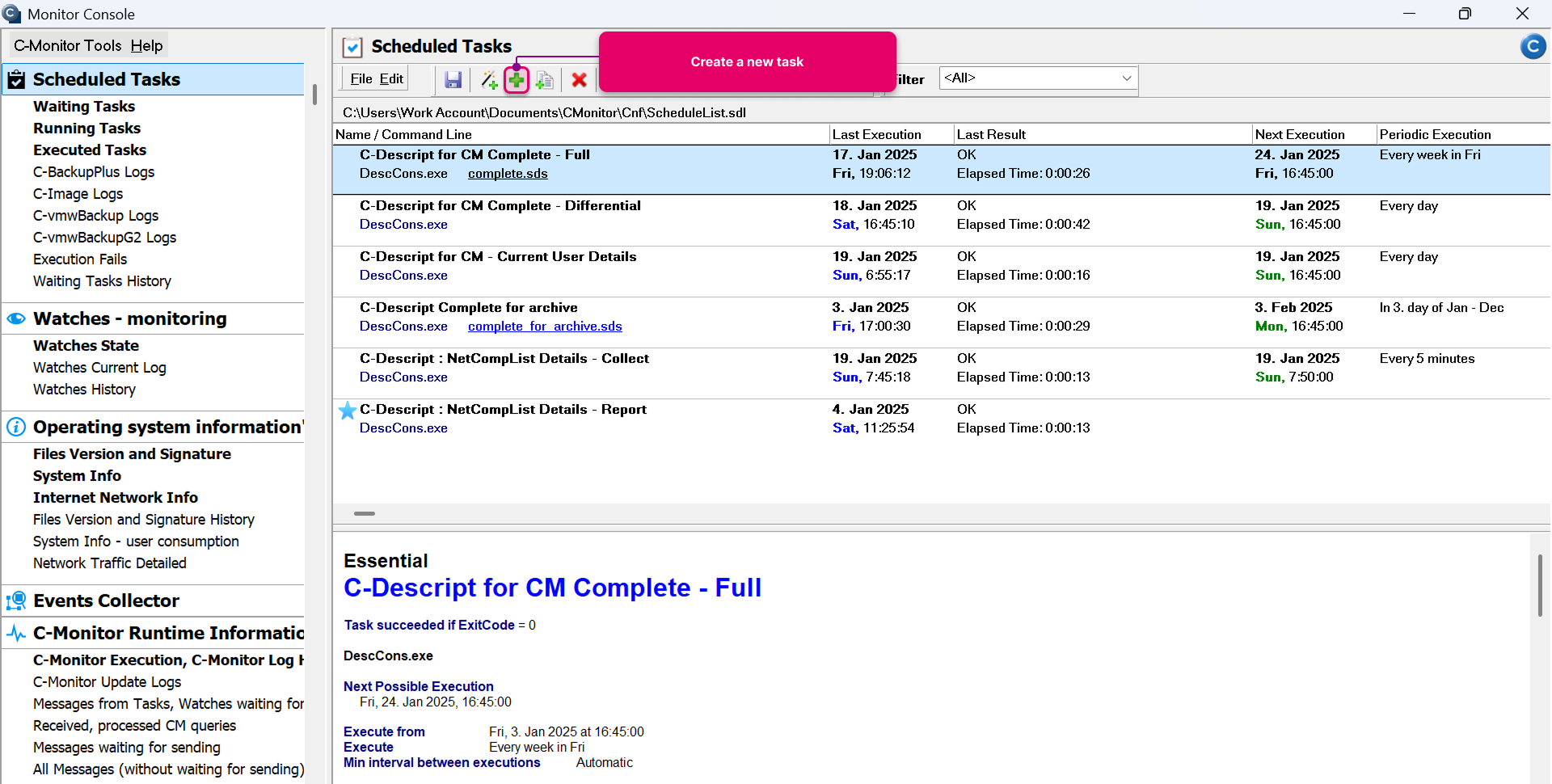Open the complete.sds link
This screenshot has height=784, width=1552.
(x=508, y=173)
